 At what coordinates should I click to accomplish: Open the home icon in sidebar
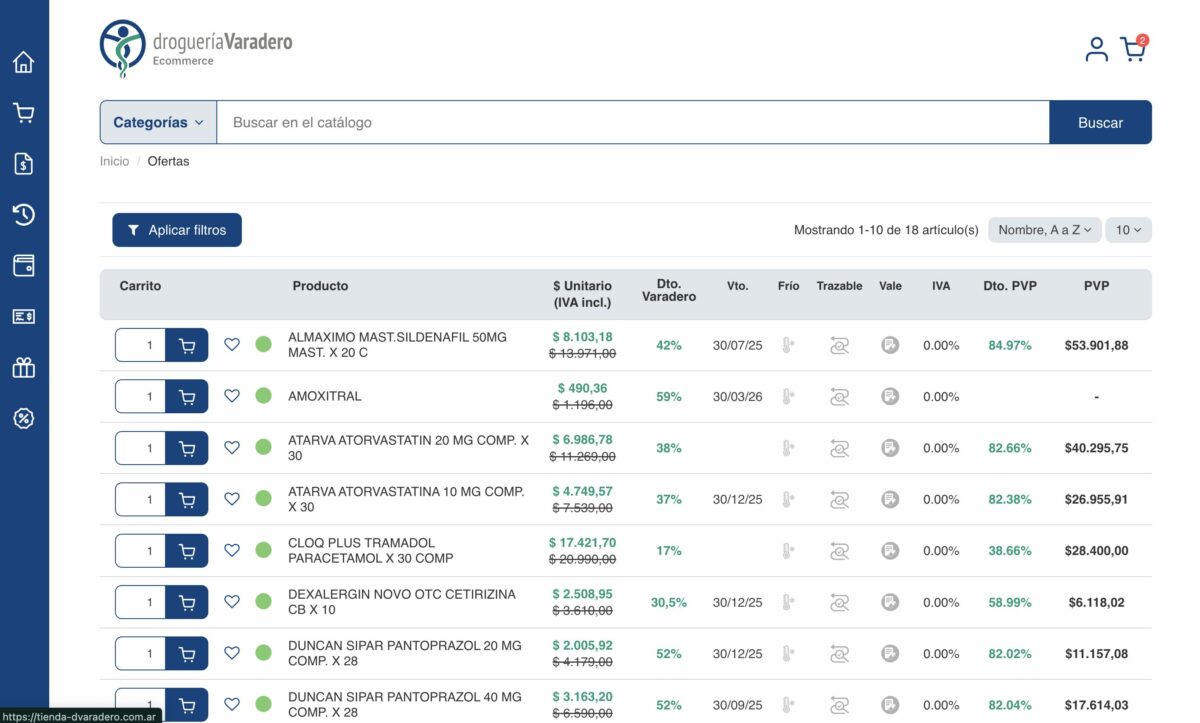[x=24, y=62]
